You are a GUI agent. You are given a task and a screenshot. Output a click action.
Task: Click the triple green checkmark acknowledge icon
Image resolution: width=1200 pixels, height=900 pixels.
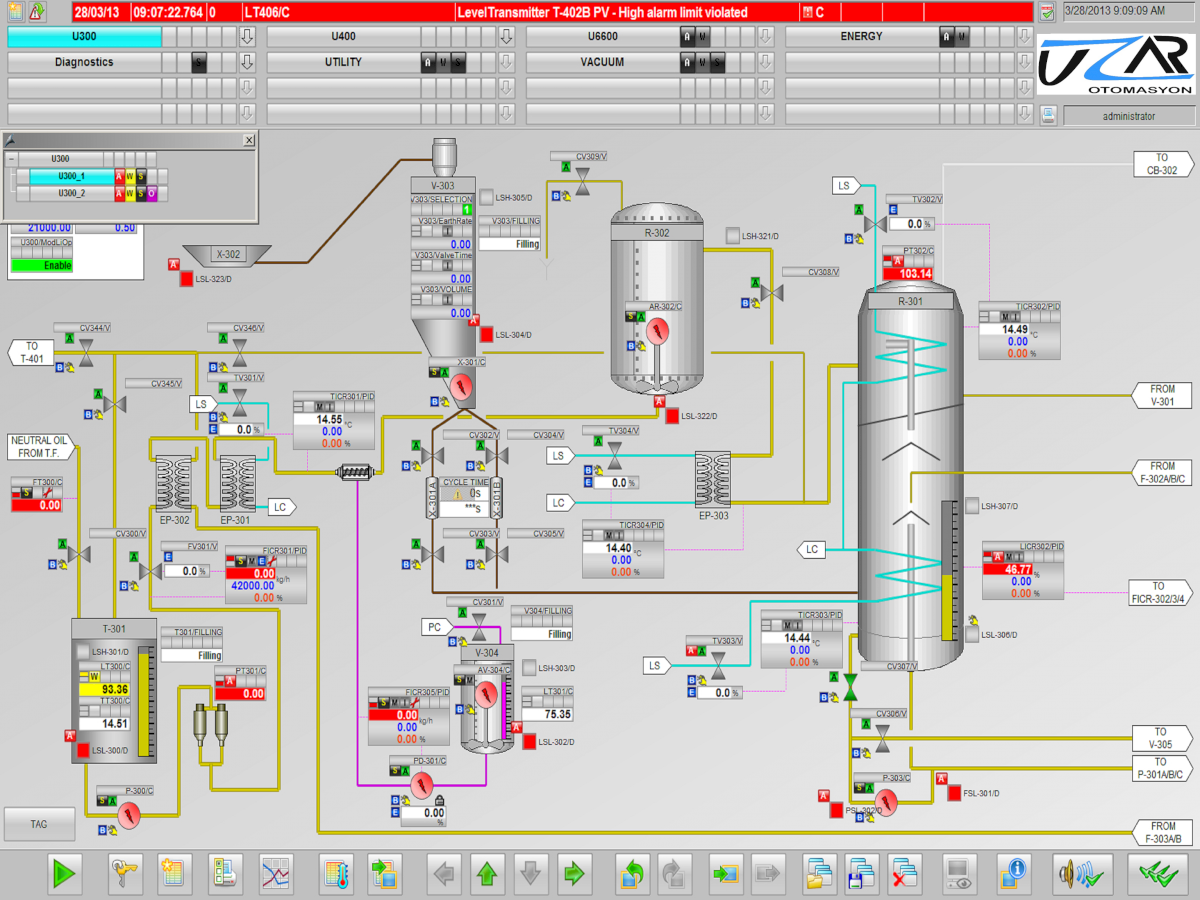(x=1156, y=873)
